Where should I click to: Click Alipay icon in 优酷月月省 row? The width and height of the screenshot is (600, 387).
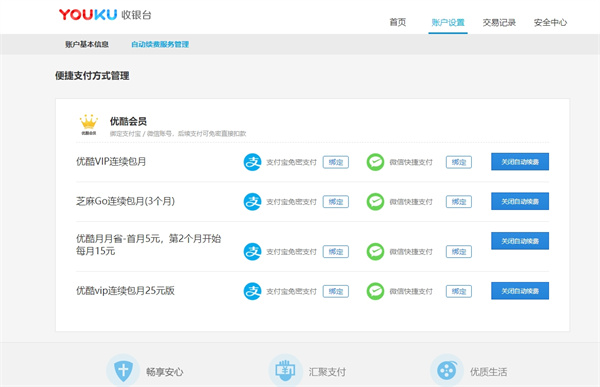coord(253,251)
